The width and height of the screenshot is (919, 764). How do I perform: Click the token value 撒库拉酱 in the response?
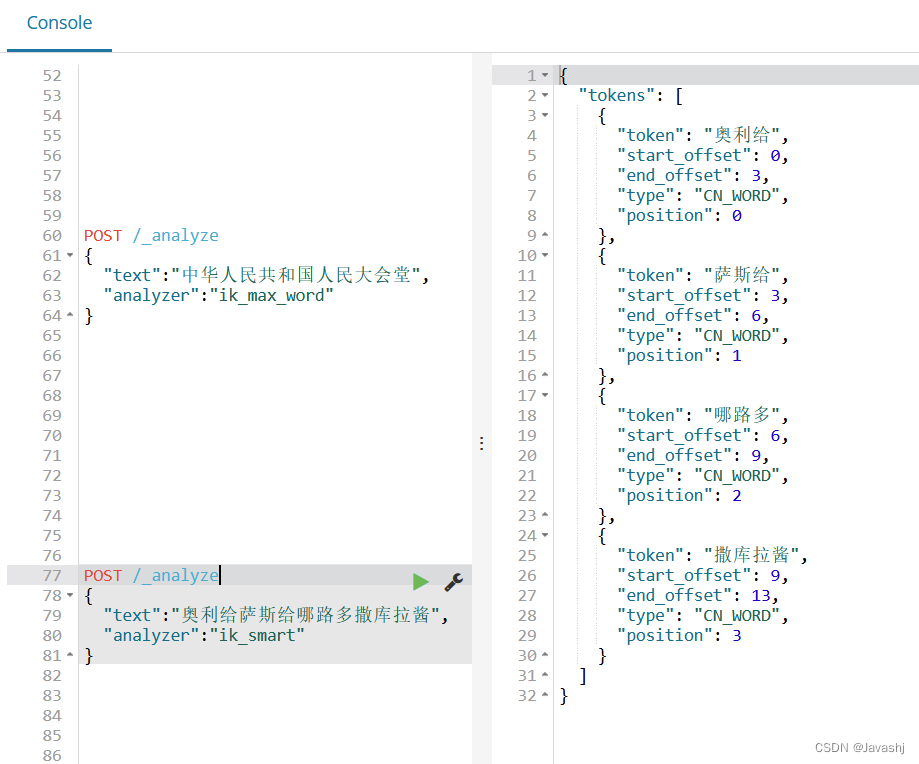[751, 555]
